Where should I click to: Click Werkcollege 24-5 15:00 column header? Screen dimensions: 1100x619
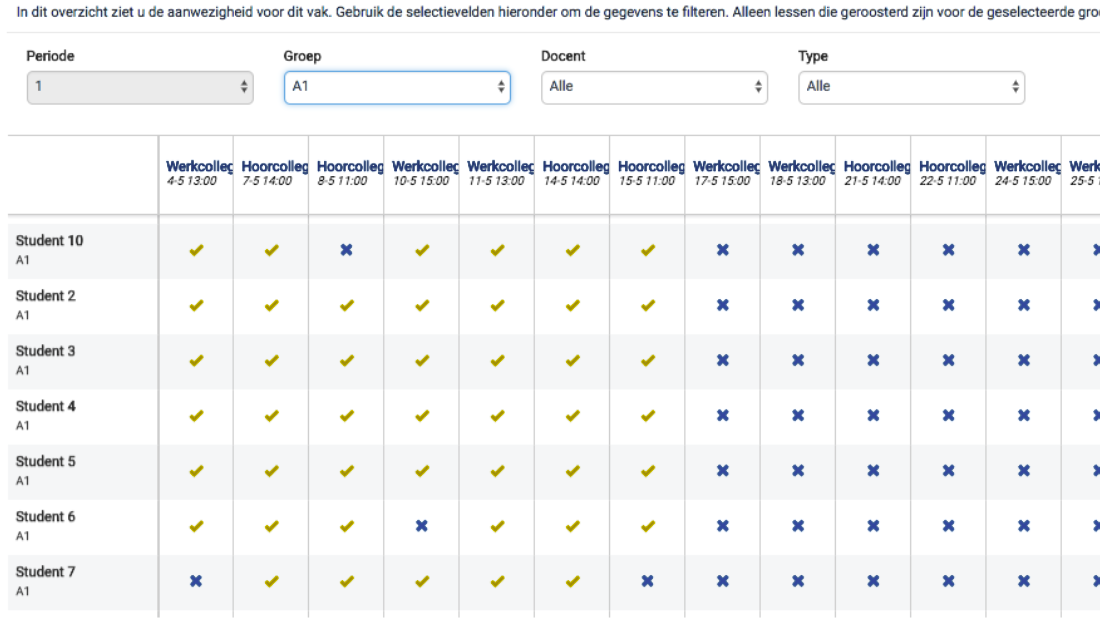(1027, 173)
